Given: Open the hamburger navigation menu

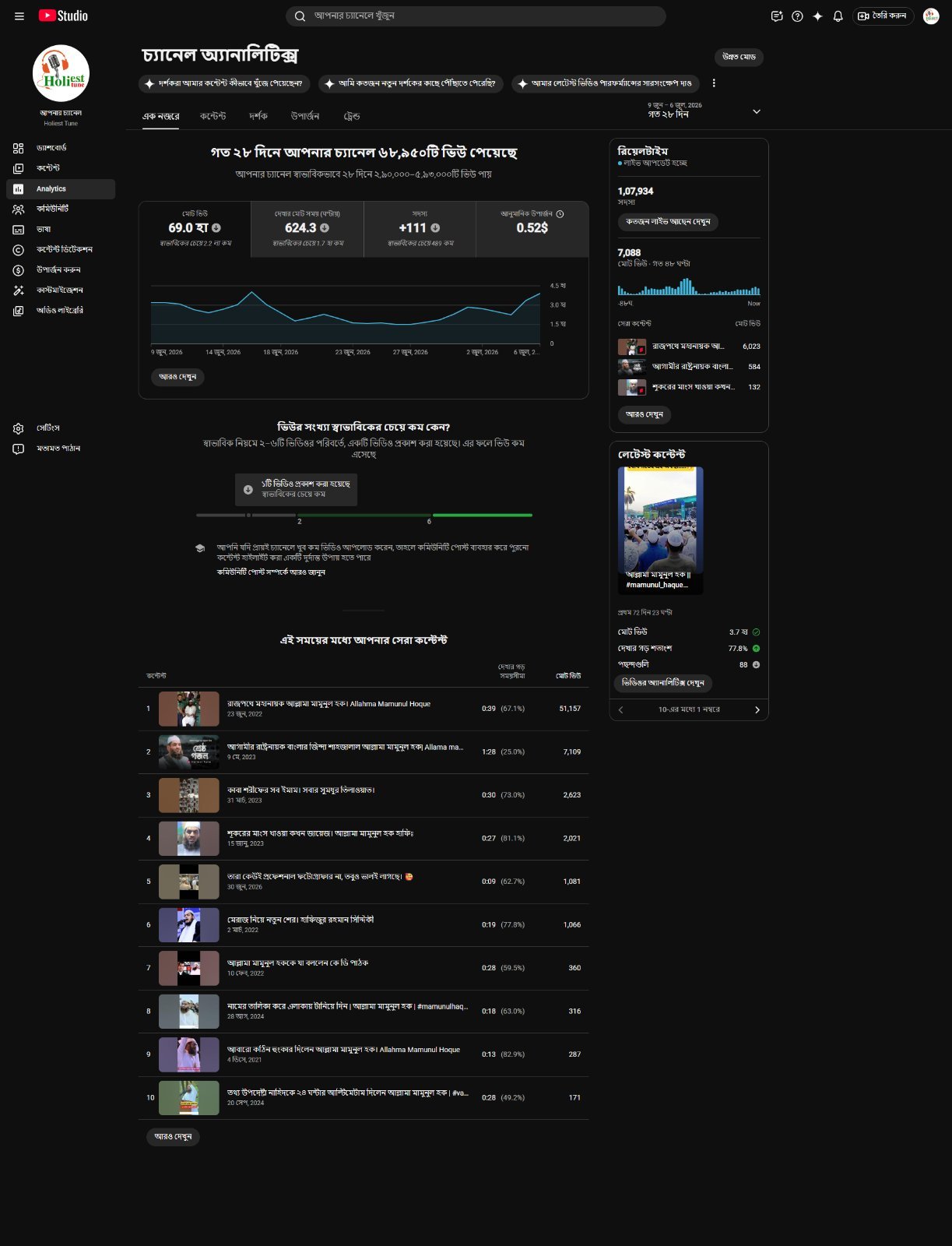Looking at the screenshot, I should click(19, 16).
